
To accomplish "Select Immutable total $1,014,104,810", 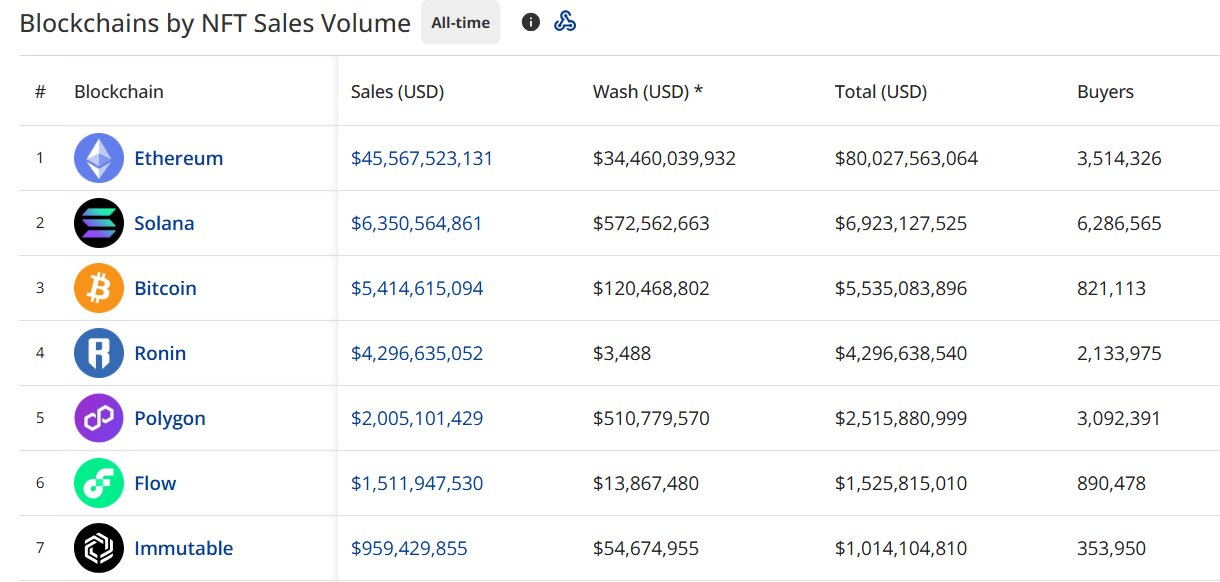I will [901, 548].
